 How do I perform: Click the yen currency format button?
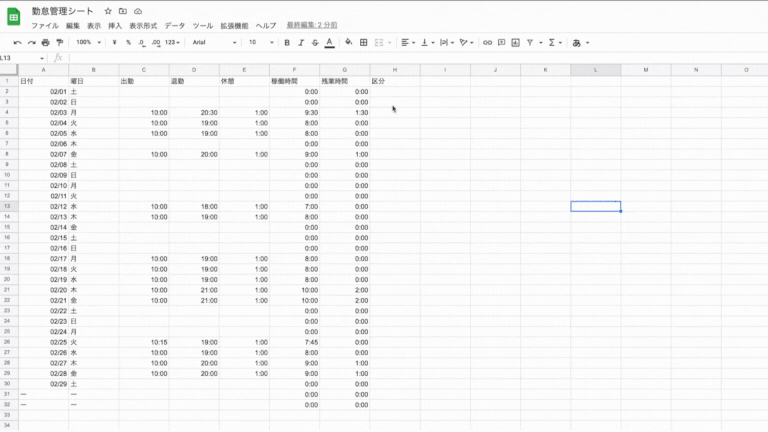(x=115, y=43)
